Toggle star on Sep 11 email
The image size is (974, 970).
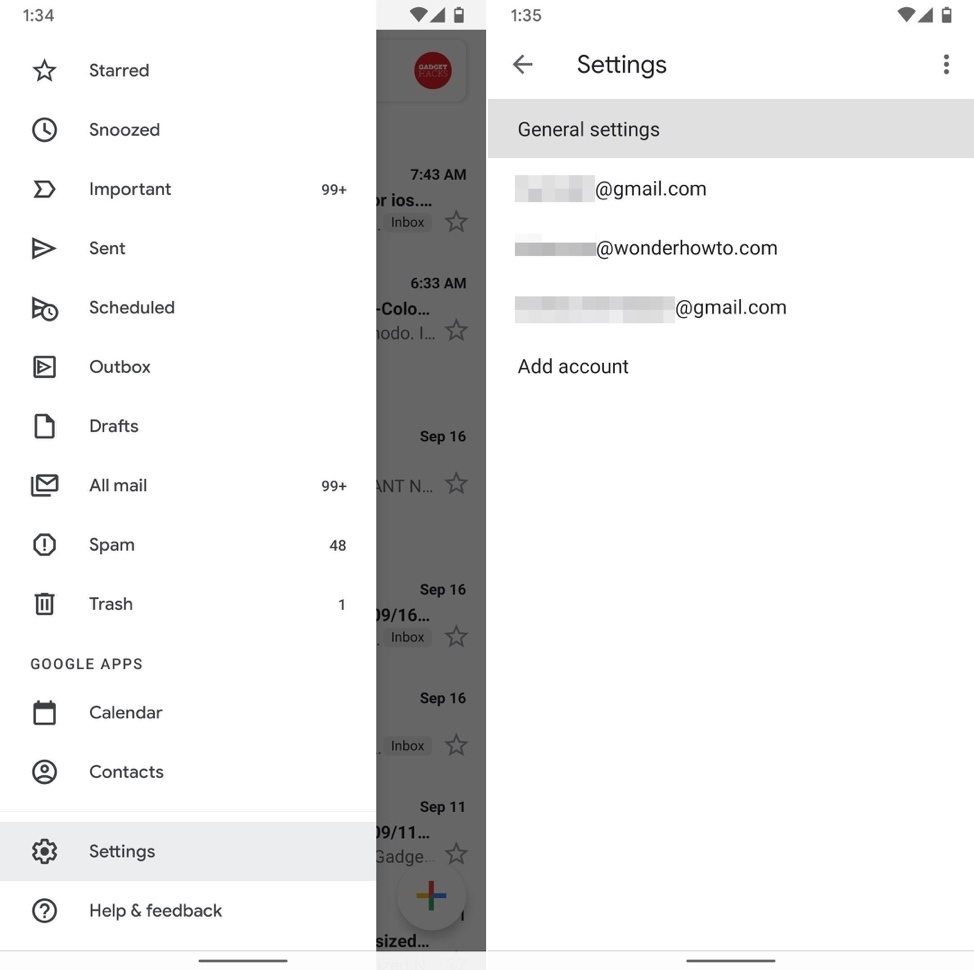[456, 853]
